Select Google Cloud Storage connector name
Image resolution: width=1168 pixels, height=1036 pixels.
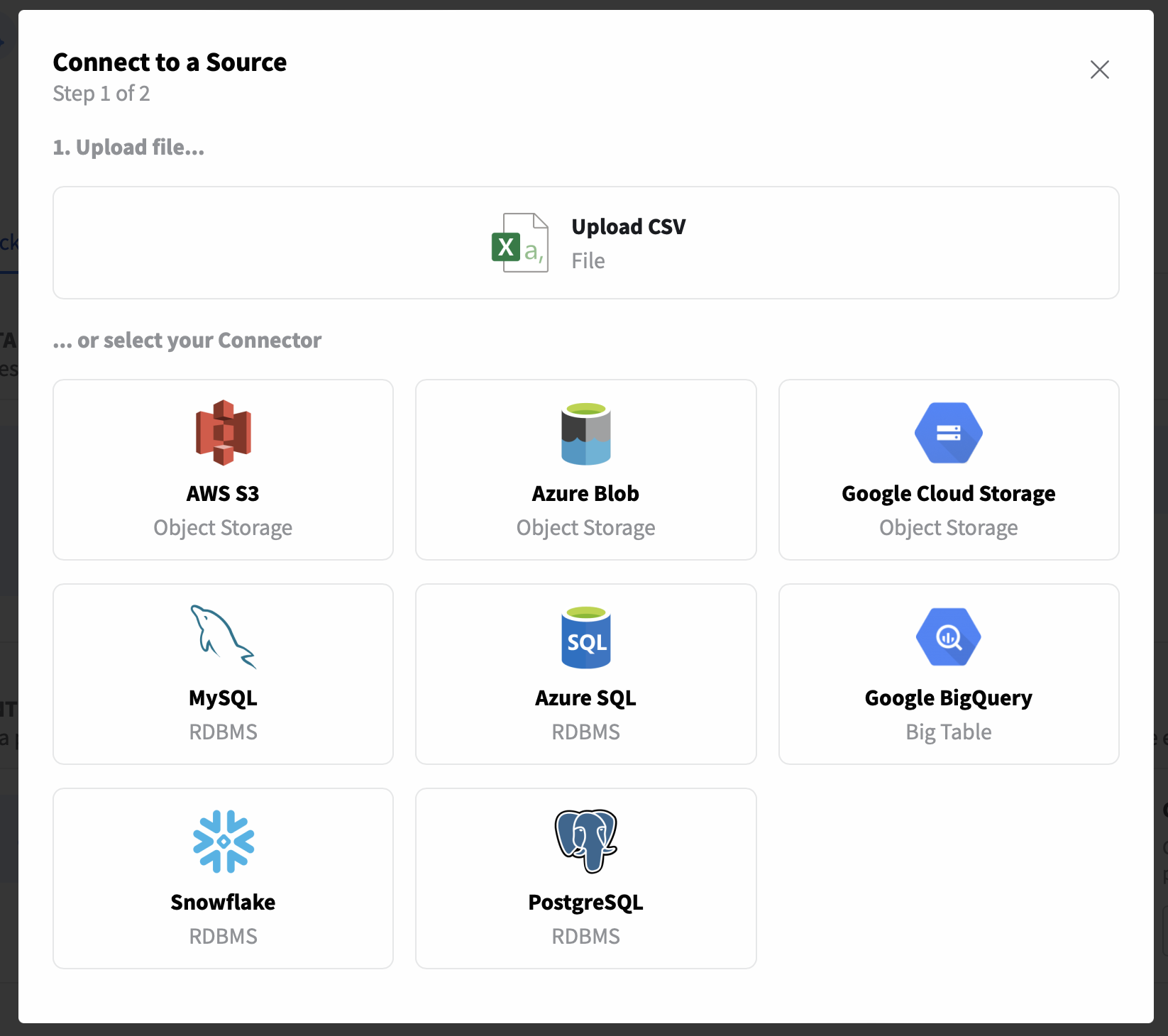coord(949,494)
